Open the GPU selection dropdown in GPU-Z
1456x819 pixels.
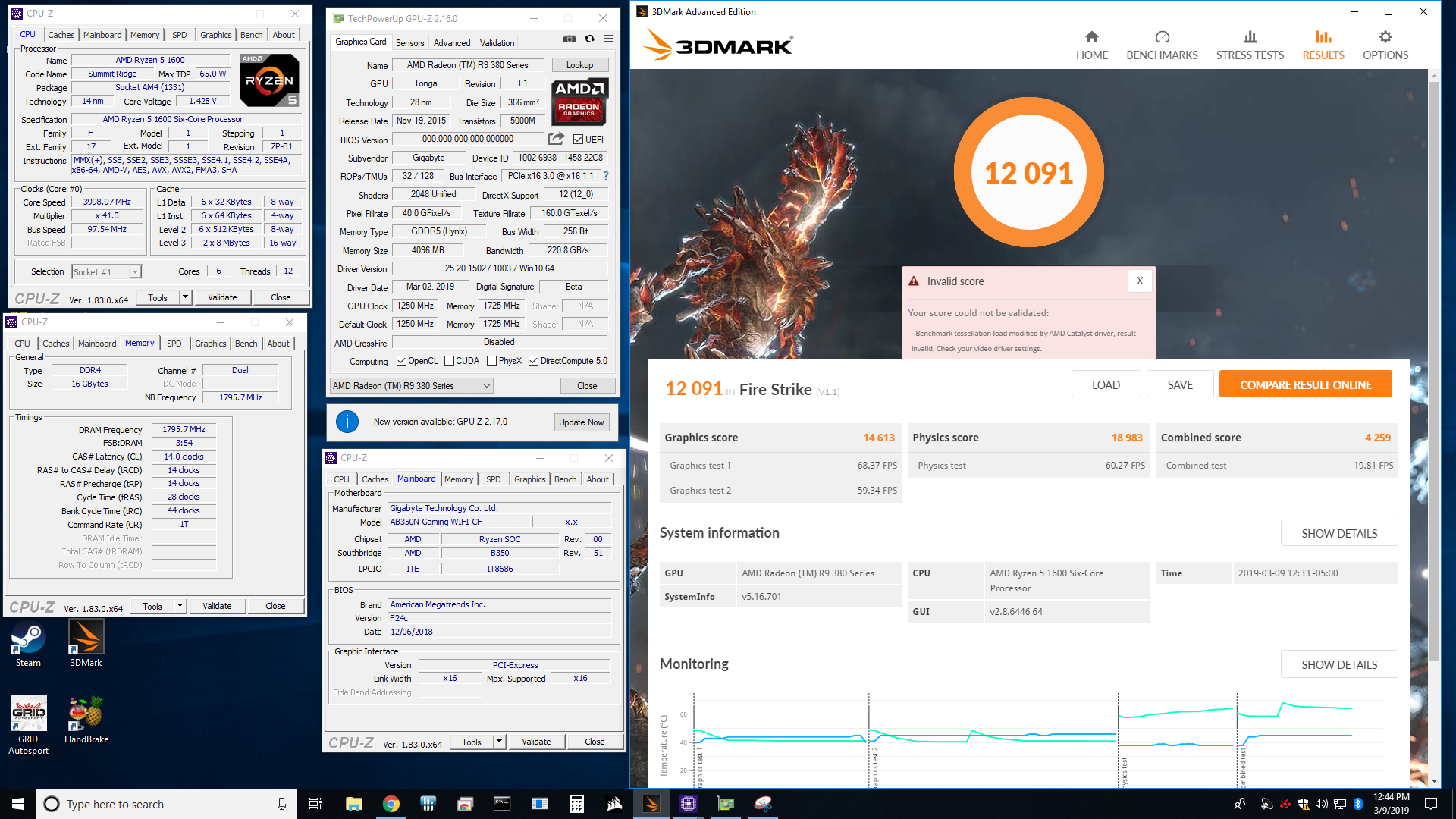(x=412, y=386)
